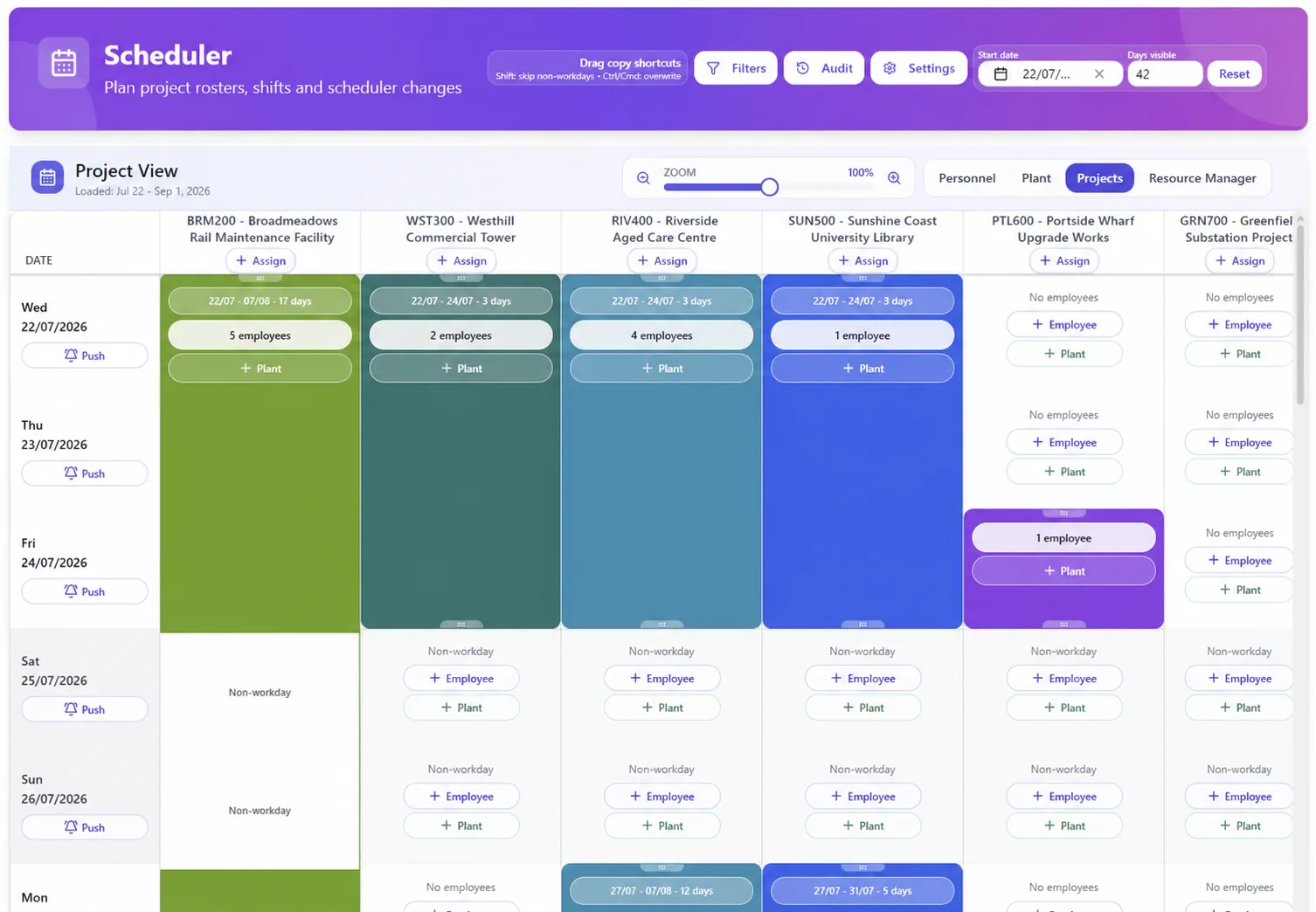Open the Filters panel

(x=736, y=68)
